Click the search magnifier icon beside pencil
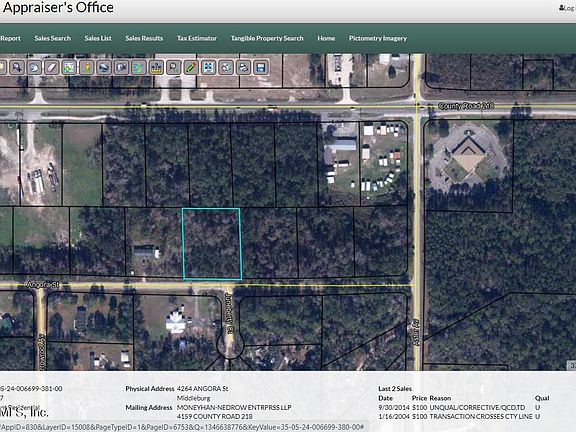Screen dimensions: 576x432 pyautogui.click(x=173, y=68)
